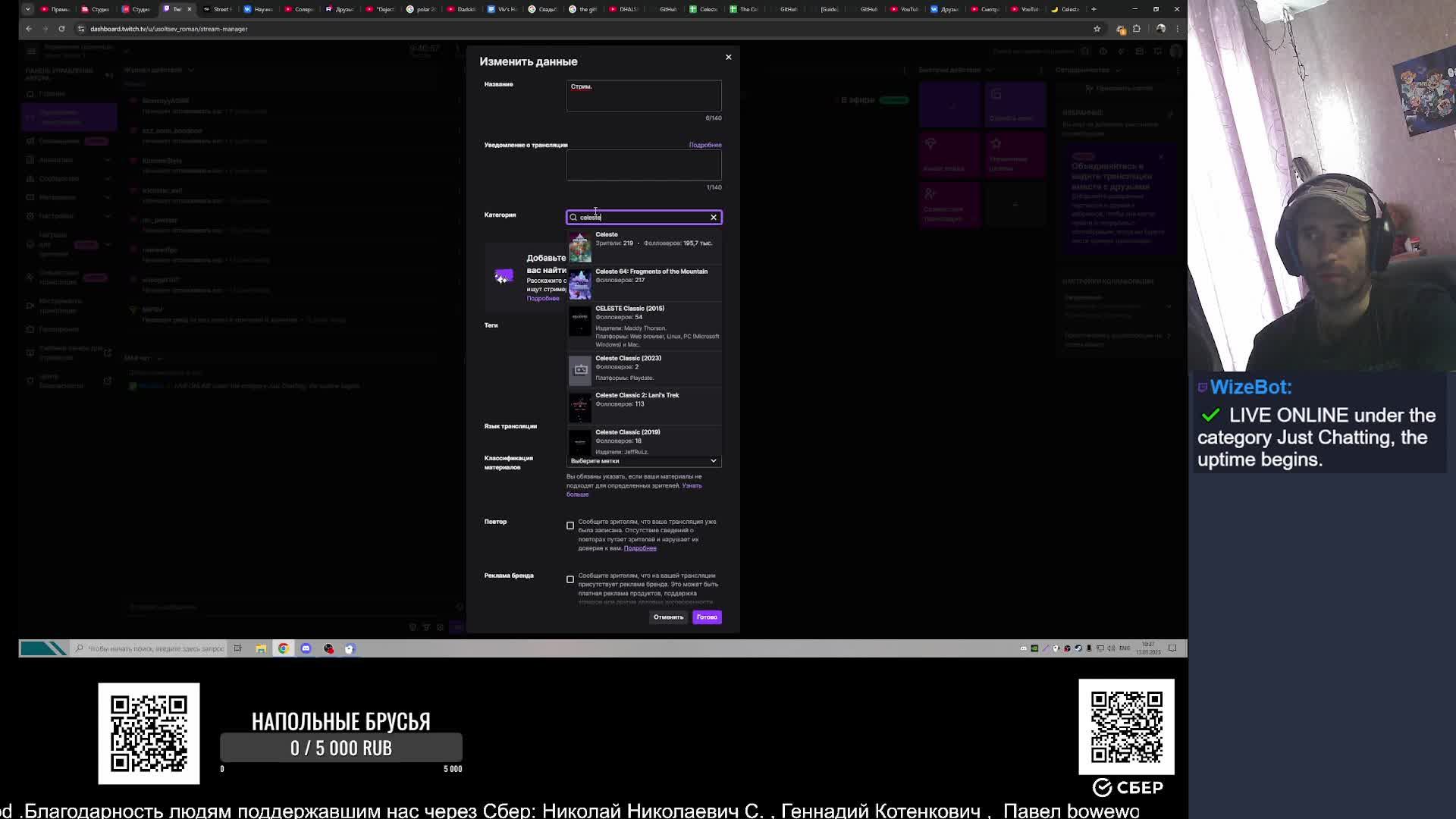The height and width of the screenshot is (819, 1456).
Task: Select the Celeste category thumbnail
Action: [580, 247]
